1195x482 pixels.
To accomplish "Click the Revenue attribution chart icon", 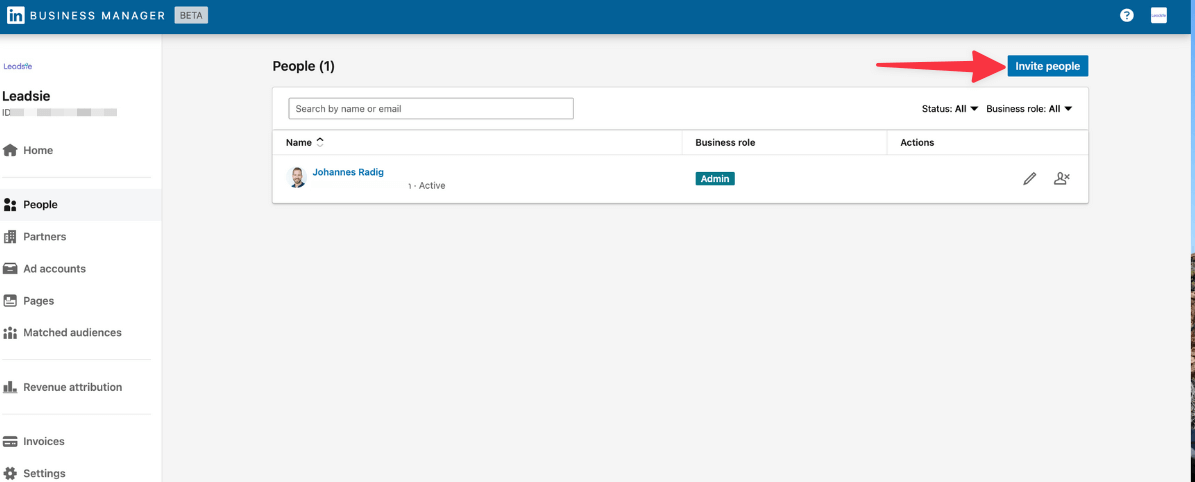I will [10, 387].
